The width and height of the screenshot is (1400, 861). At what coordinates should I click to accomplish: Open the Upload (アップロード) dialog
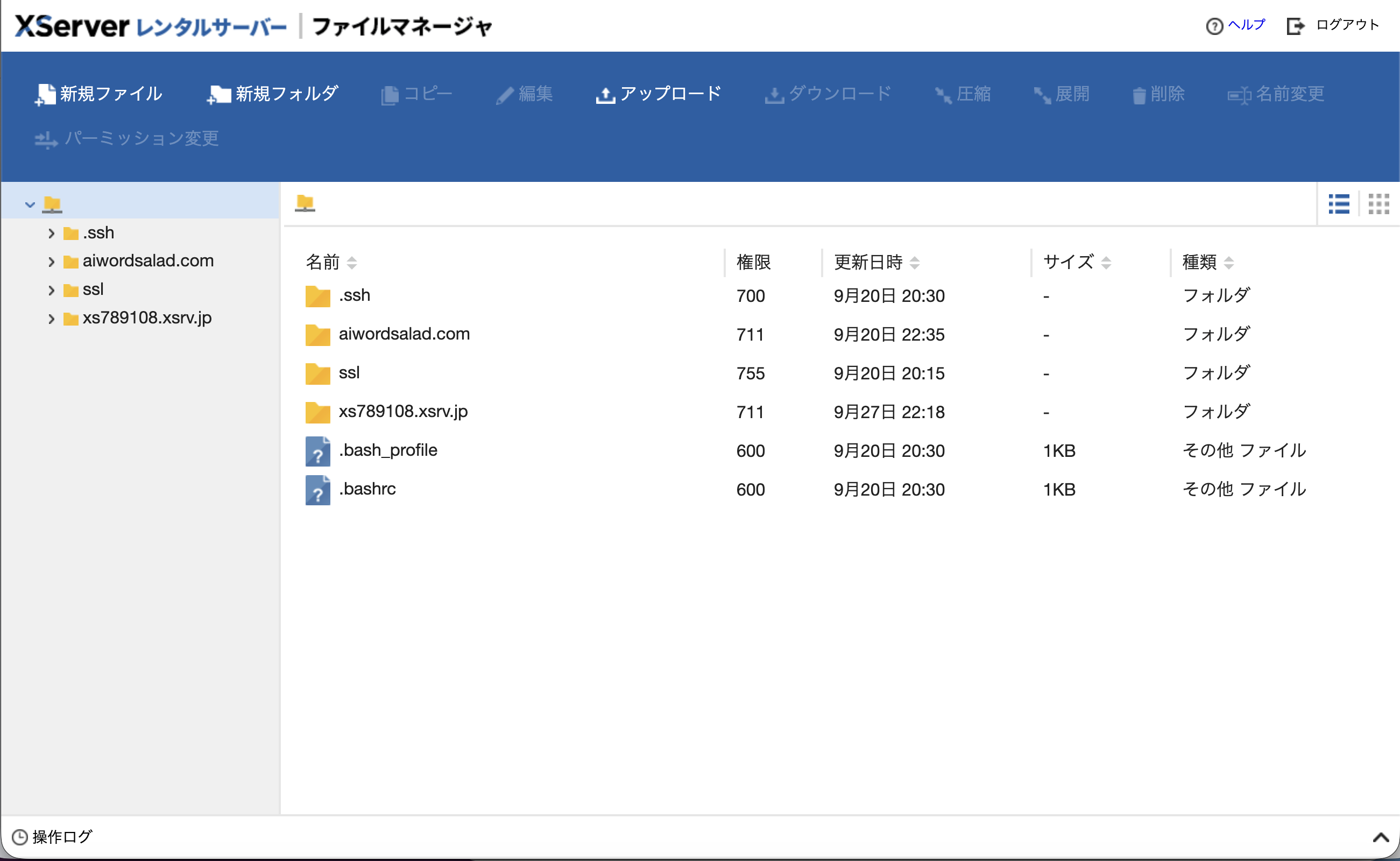pyautogui.click(x=659, y=94)
